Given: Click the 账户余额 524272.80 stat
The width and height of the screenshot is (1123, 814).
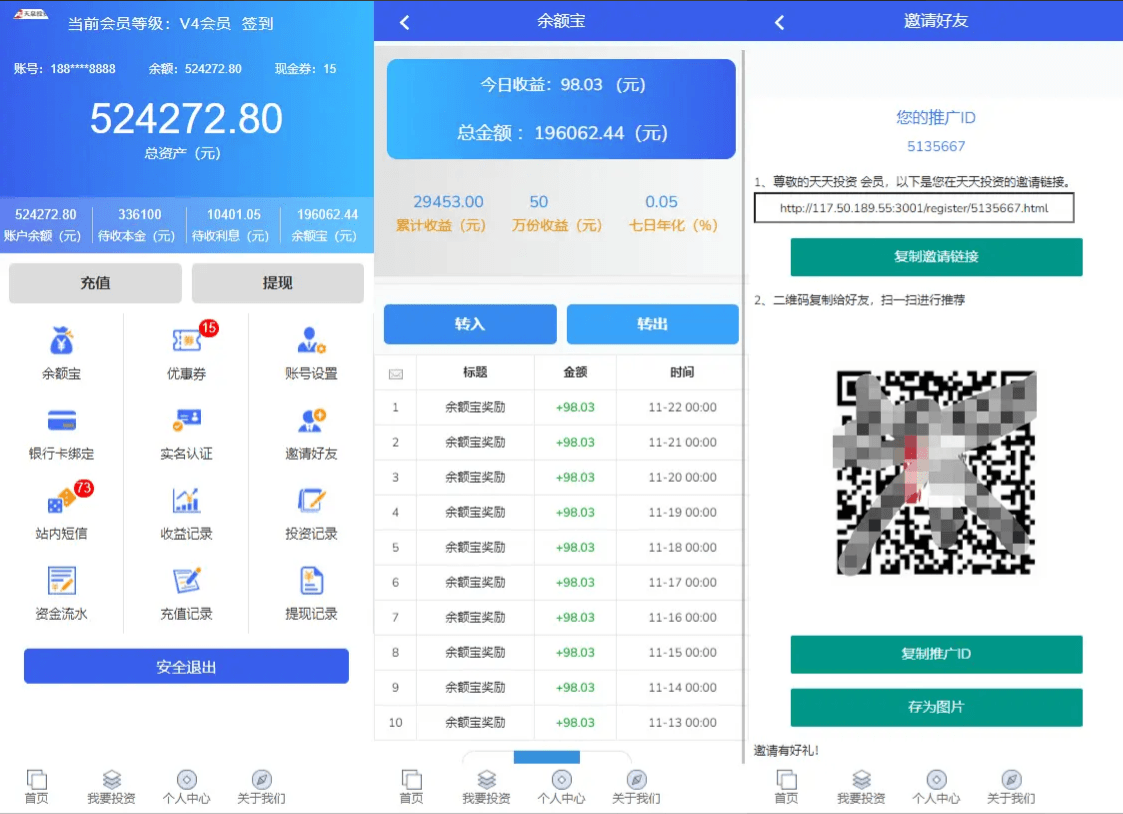Looking at the screenshot, I should (45, 225).
